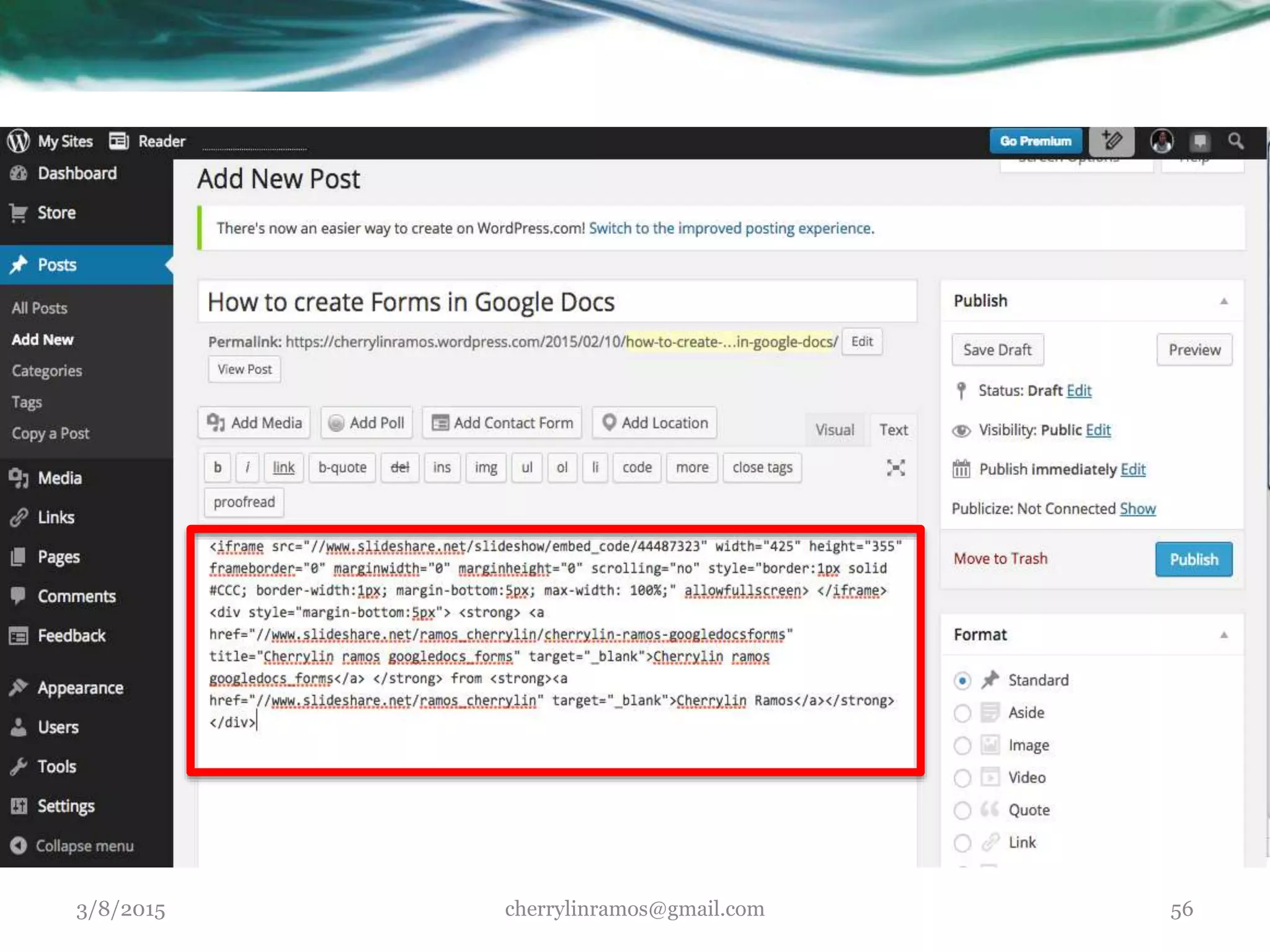Click Edit link next to Visibility
1270x952 pixels.
pyautogui.click(x=1098, y=430)
